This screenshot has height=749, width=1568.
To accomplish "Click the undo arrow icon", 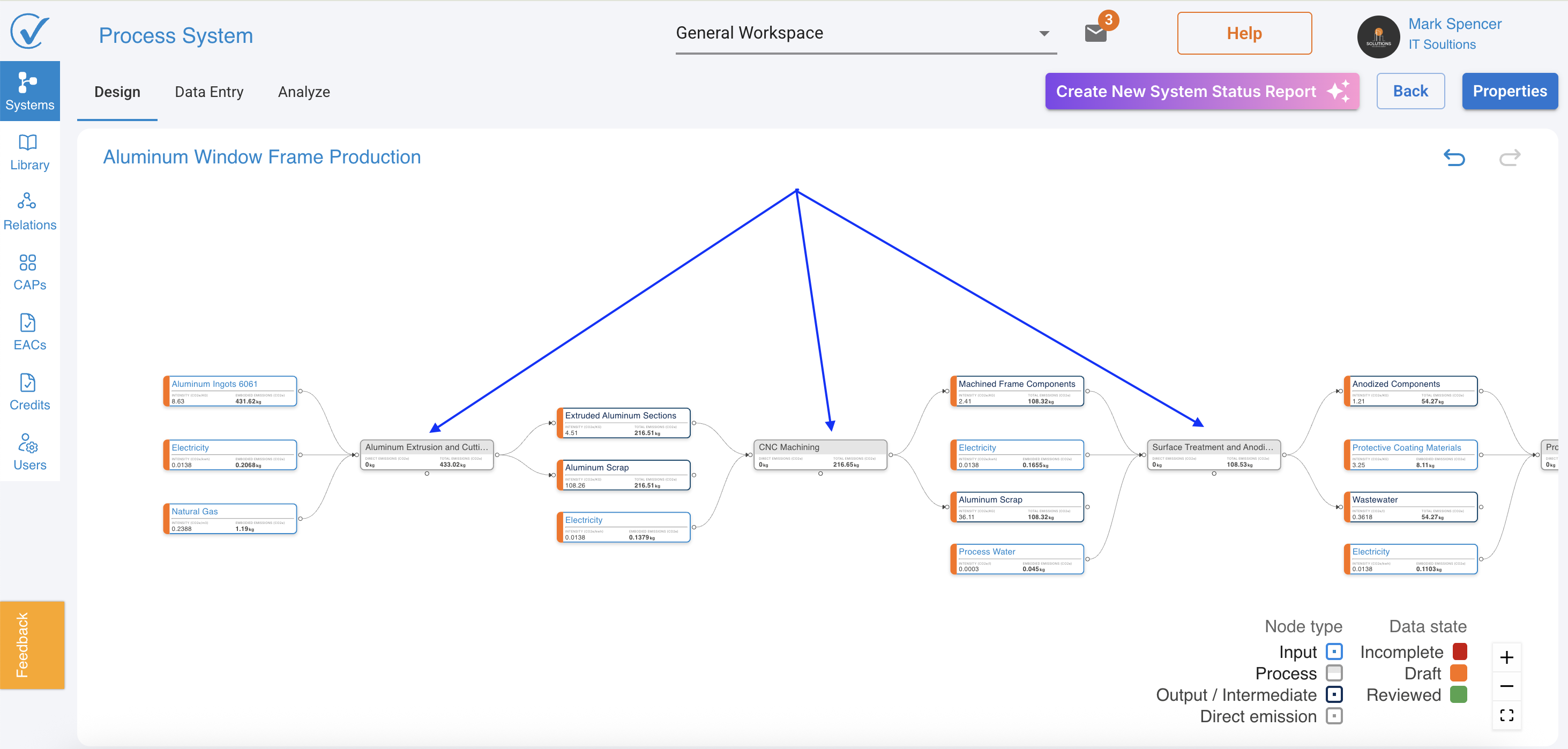I will point(1454,158).
